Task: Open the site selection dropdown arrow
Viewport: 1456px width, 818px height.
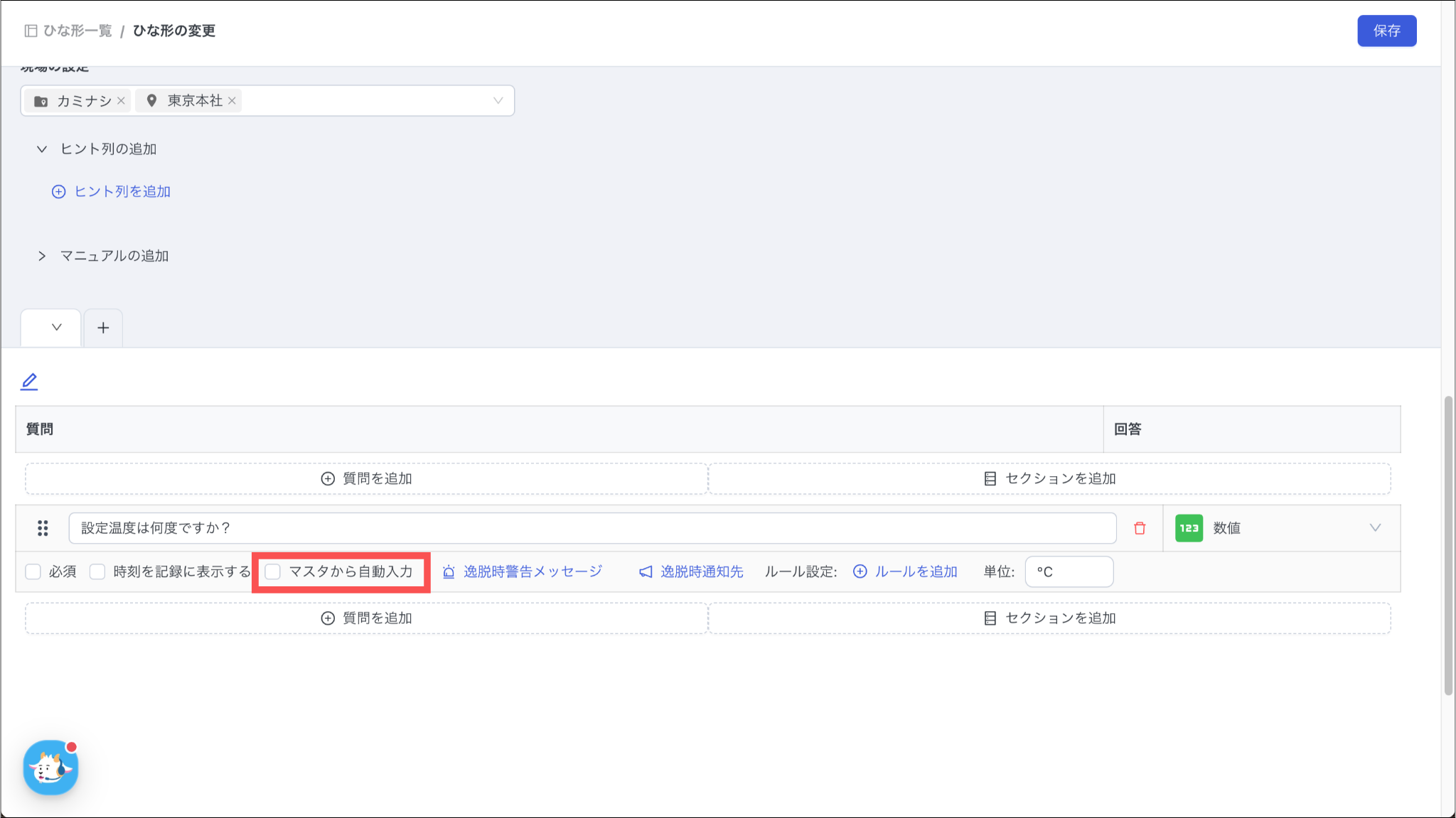Action: click(498, 101)
